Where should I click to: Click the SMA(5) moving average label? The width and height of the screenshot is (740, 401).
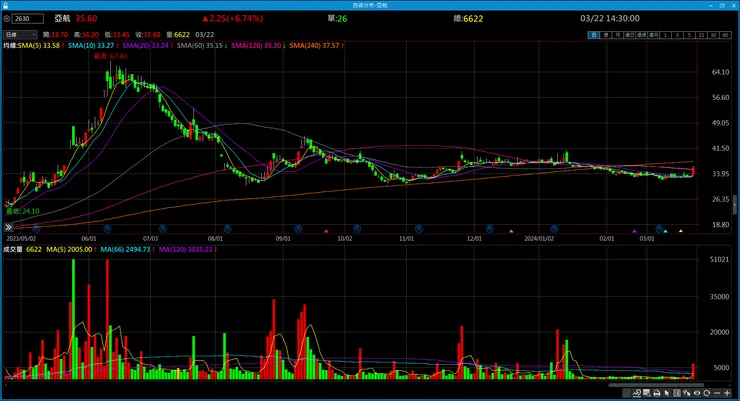(39, 46)
